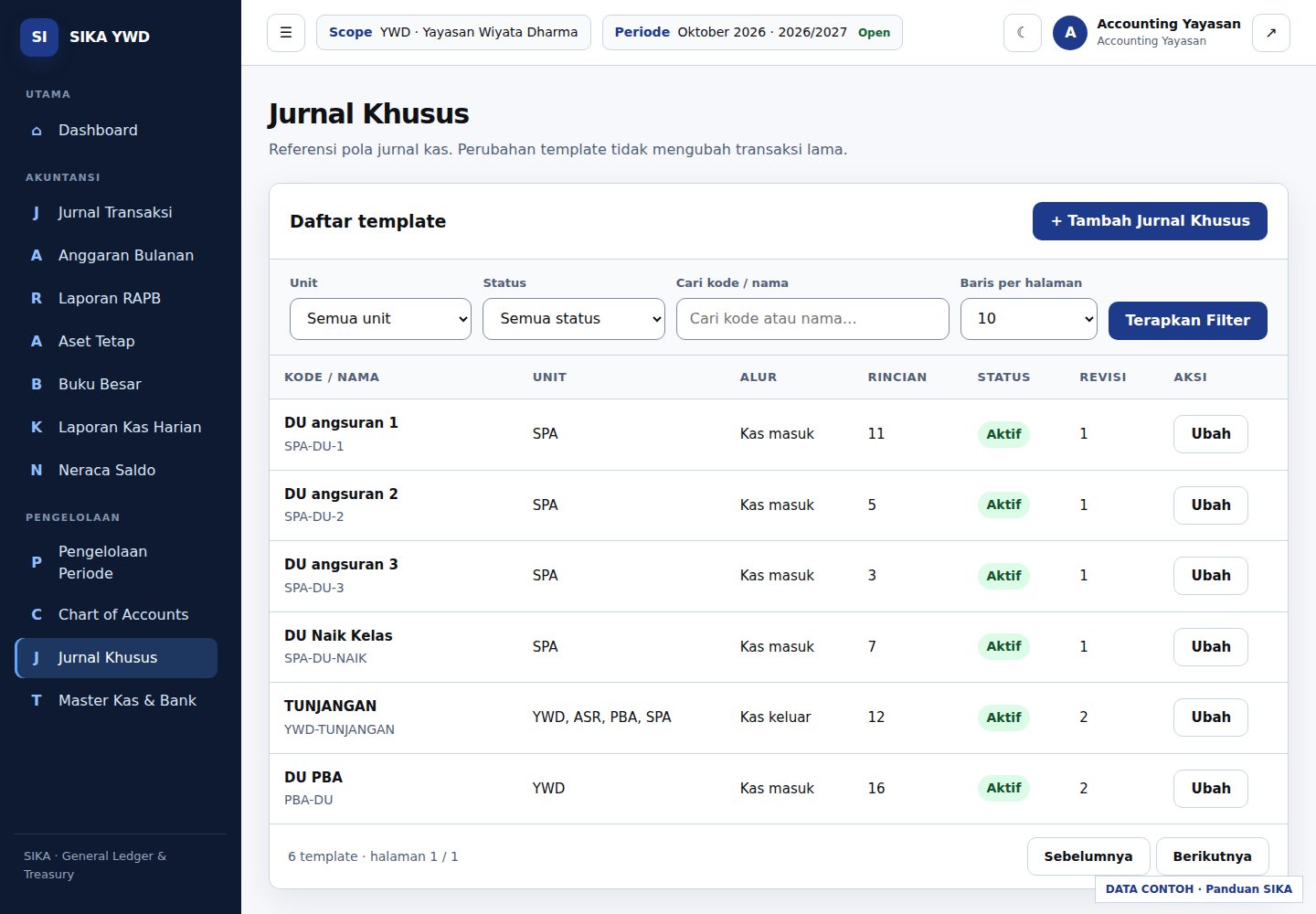Open Laporan Kas Harian
Screen dimensions: 1316x914
point(116,428)
